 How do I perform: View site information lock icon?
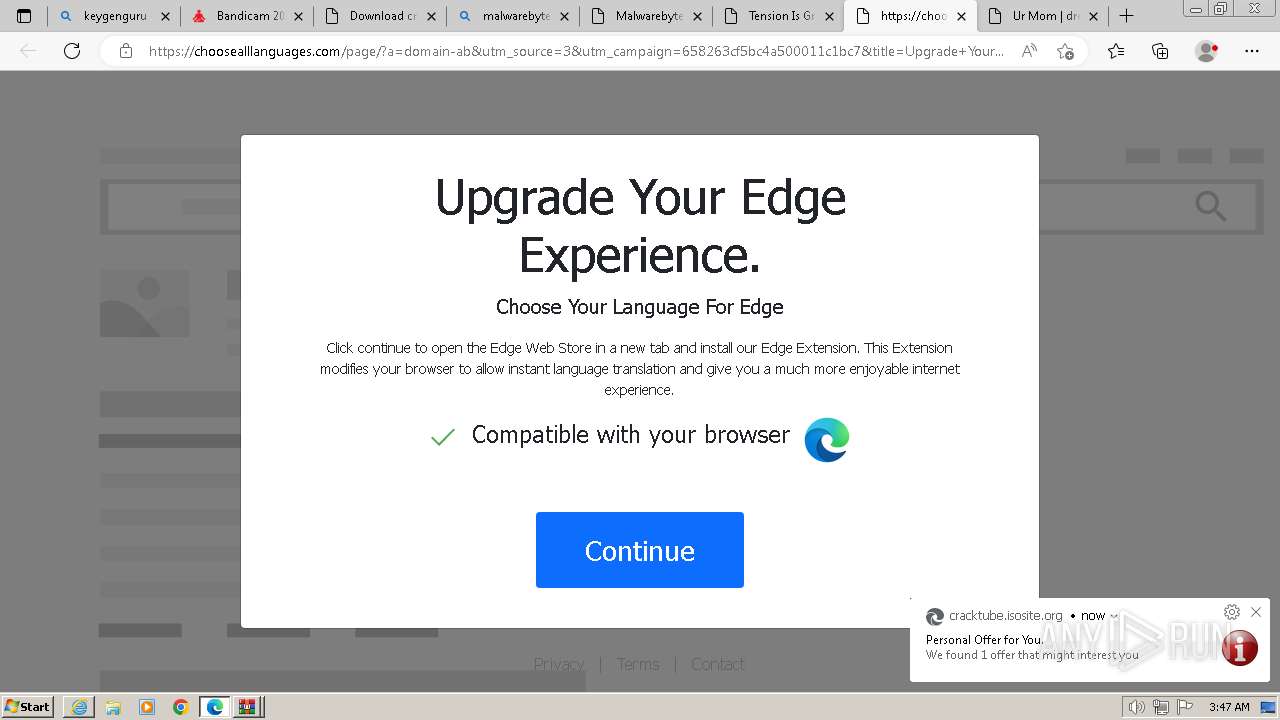pos(126,51)
